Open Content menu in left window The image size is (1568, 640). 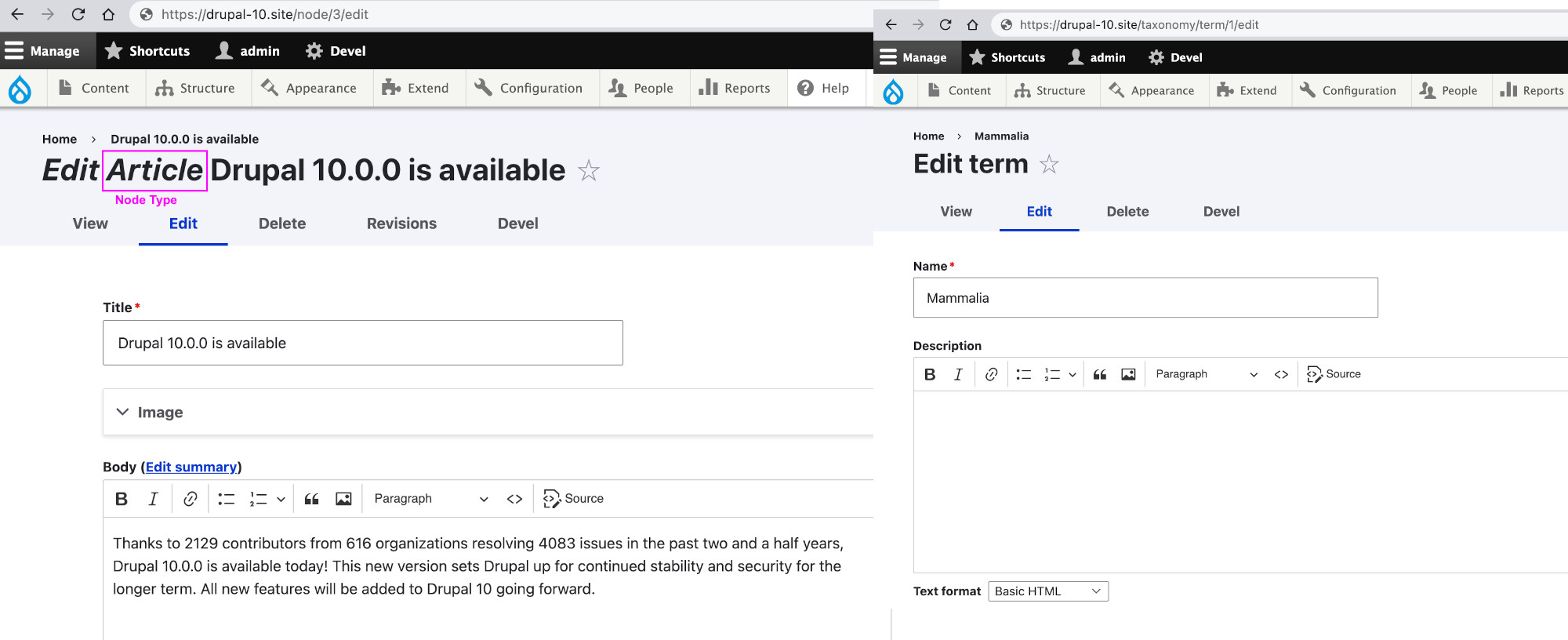point(94,88)
